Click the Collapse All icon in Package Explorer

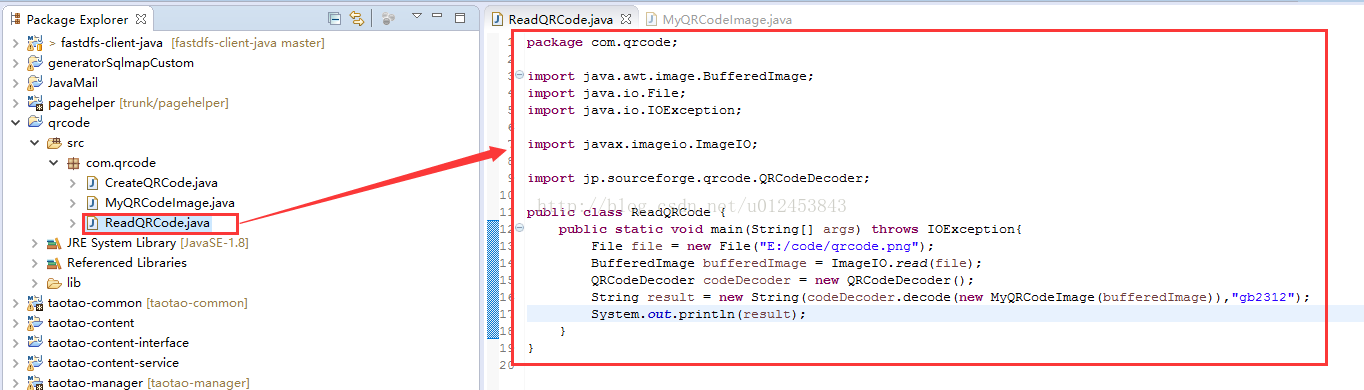coord(334,18)
